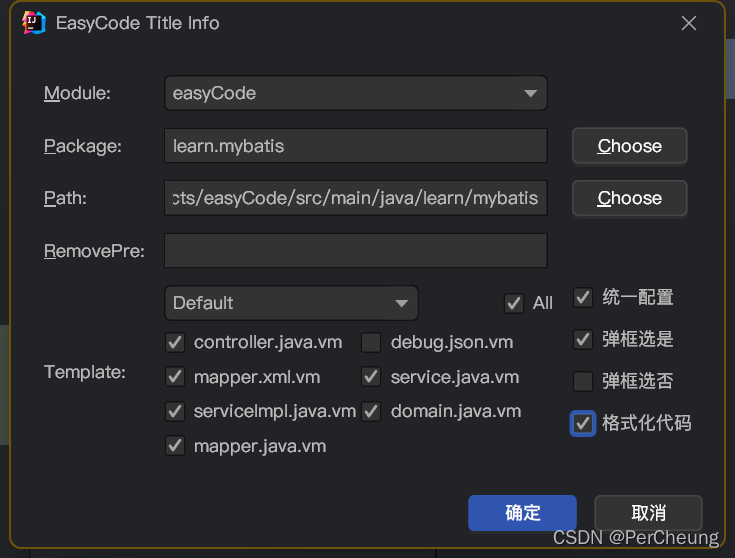The height and width of the screenshot is (558, 735).
Task: Click the Module: label
Action: pyautogui.click(x=77, y=93)
